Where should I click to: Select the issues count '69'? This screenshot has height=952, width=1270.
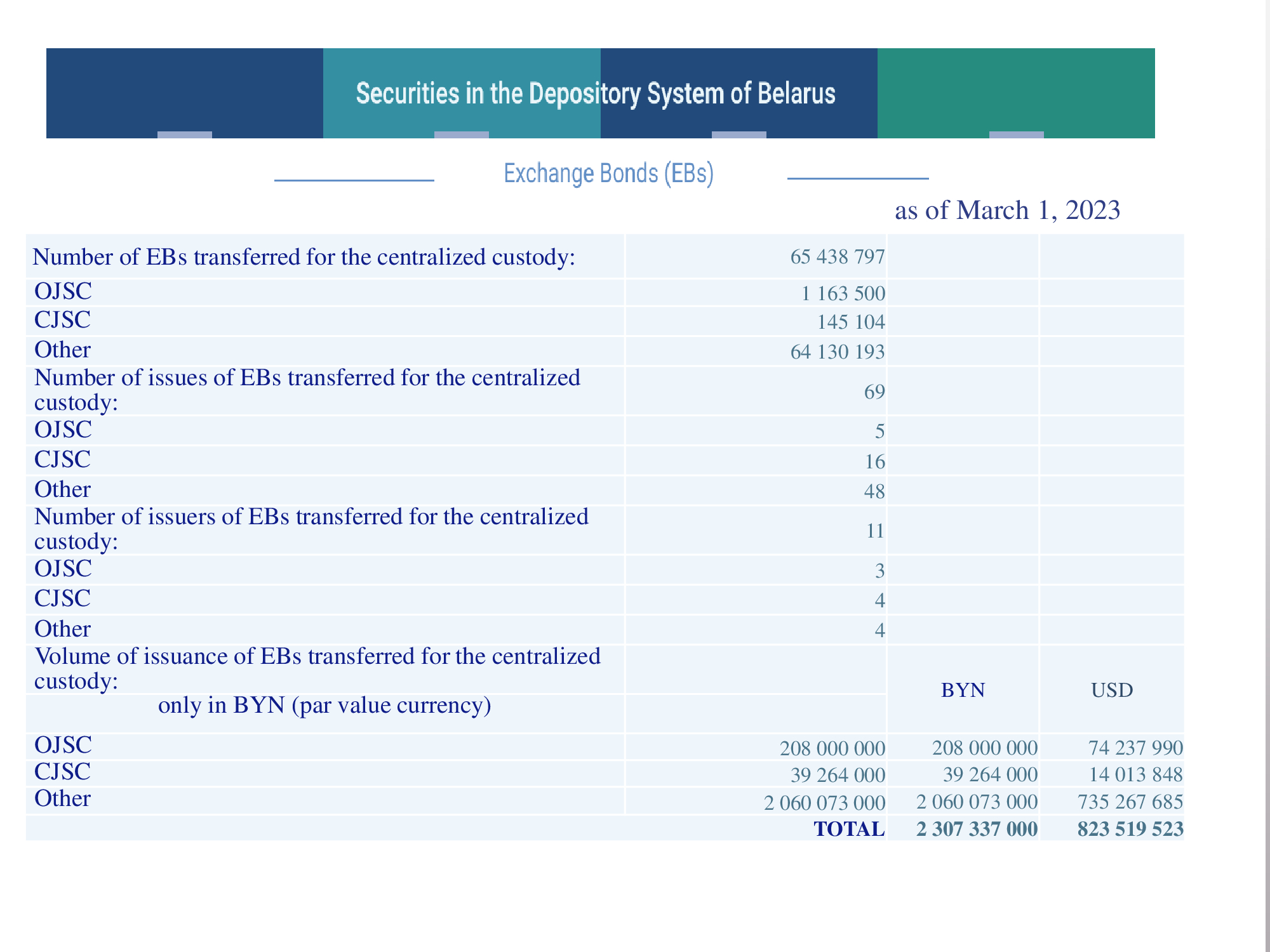click(874, 392)
